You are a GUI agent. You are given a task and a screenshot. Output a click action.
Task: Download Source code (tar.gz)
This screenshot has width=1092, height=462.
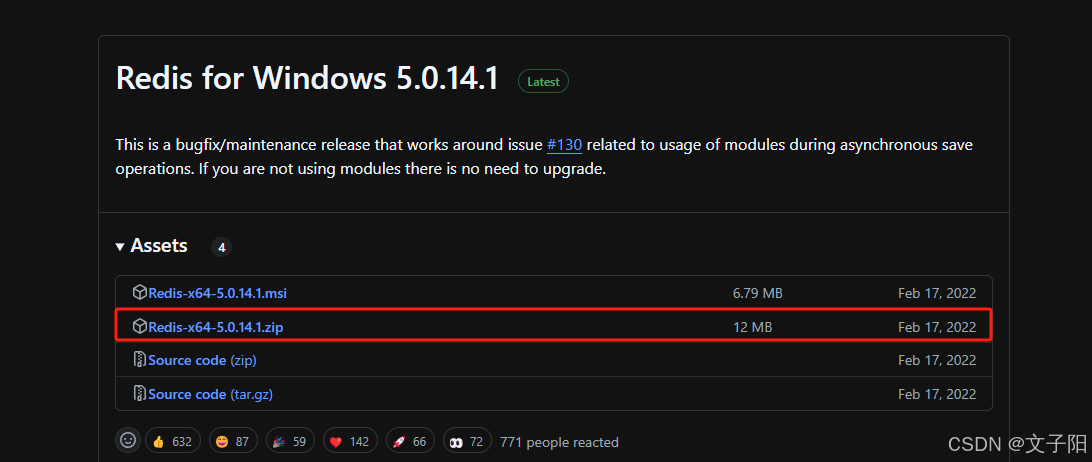click(210, 394)
